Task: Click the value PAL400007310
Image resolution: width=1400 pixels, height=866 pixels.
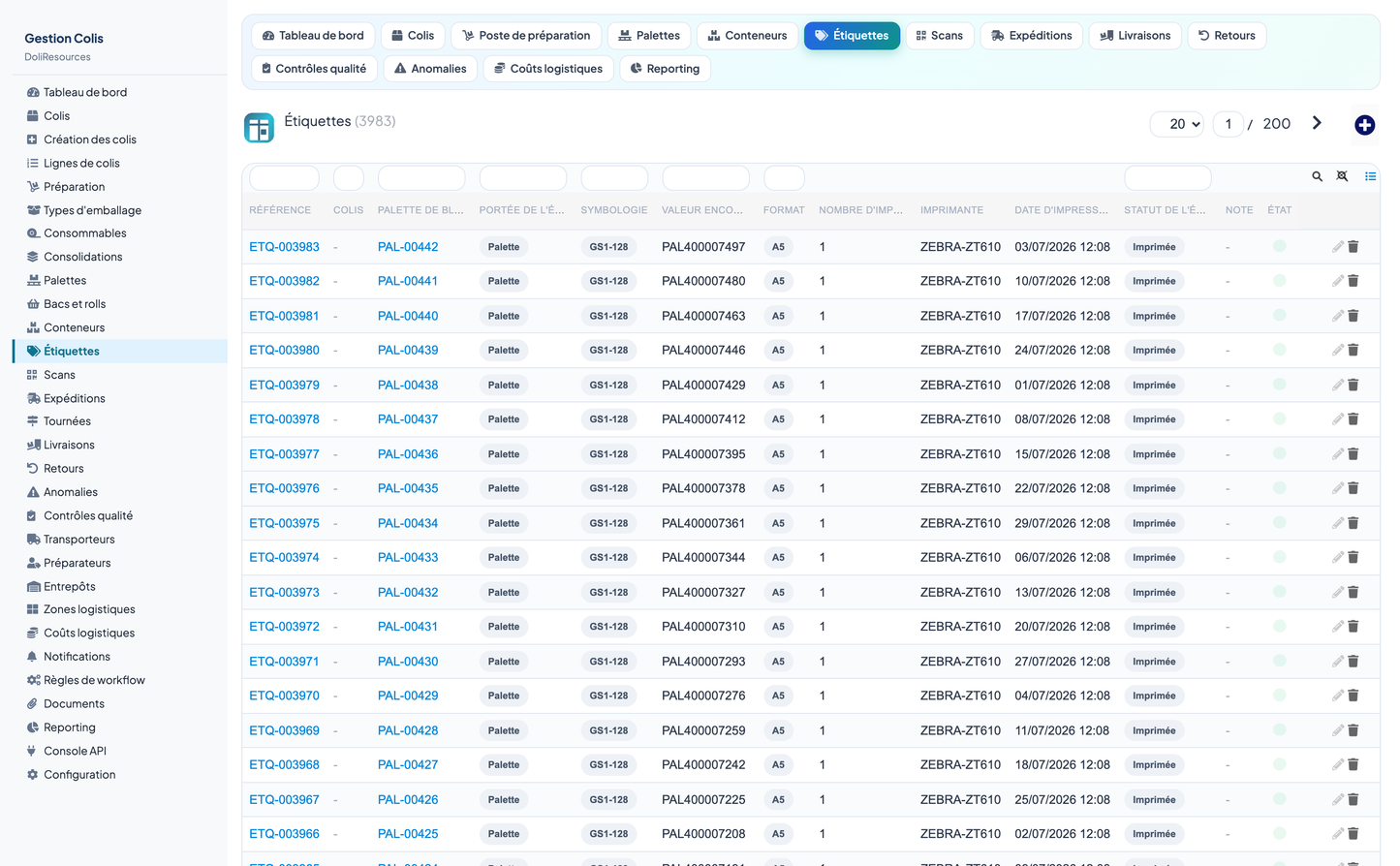Action: pos(703,627)
